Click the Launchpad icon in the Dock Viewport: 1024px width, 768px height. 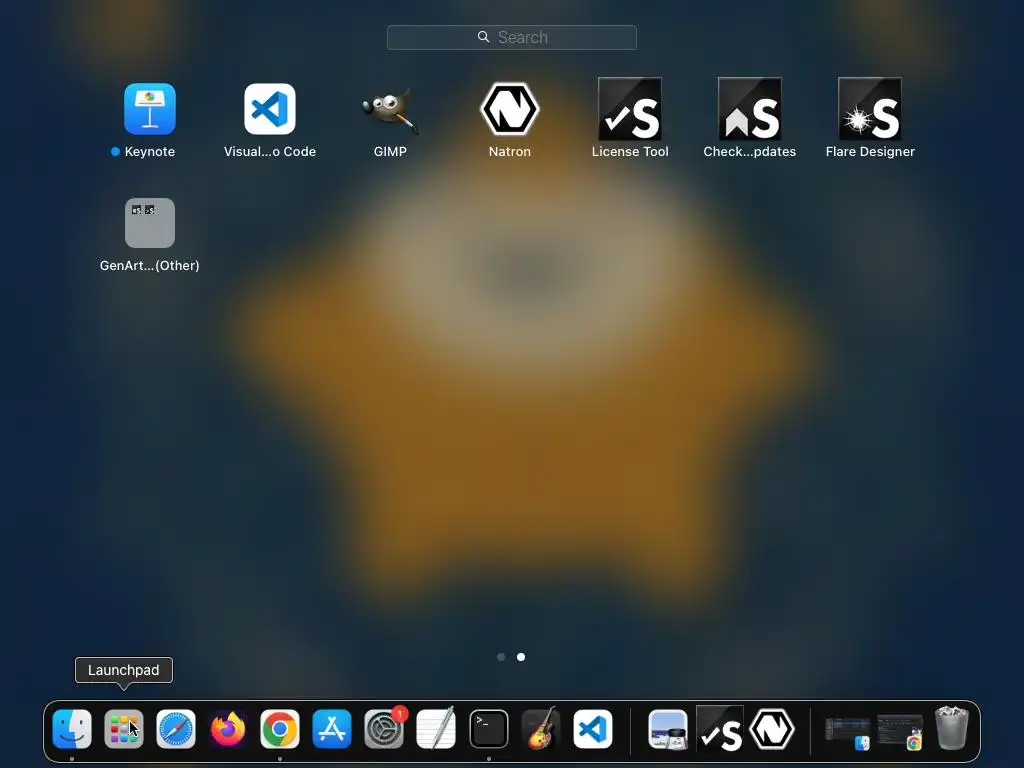(124, 729)
